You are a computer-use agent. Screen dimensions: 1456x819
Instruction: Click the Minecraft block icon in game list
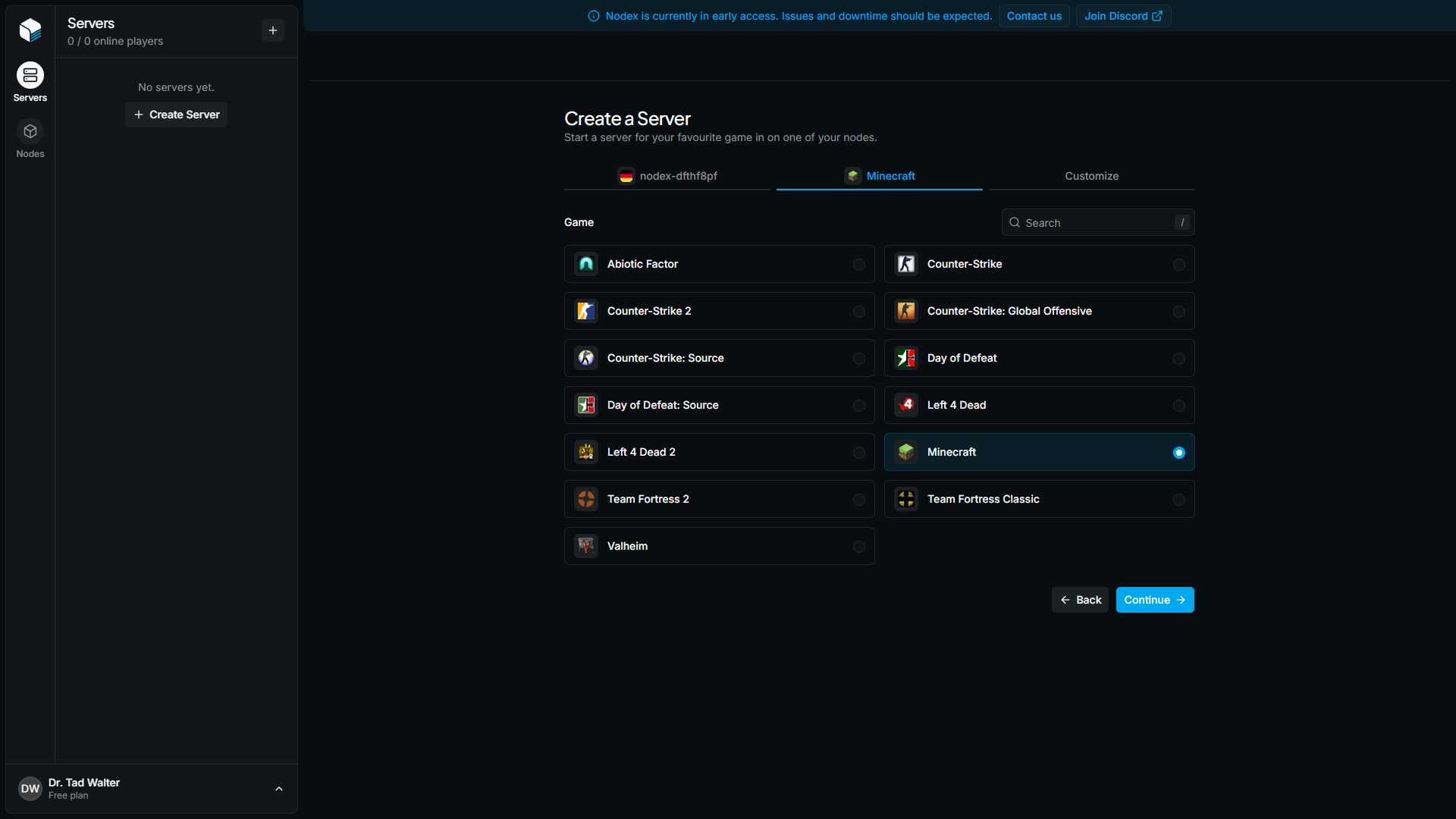click(x=906, y=452)
